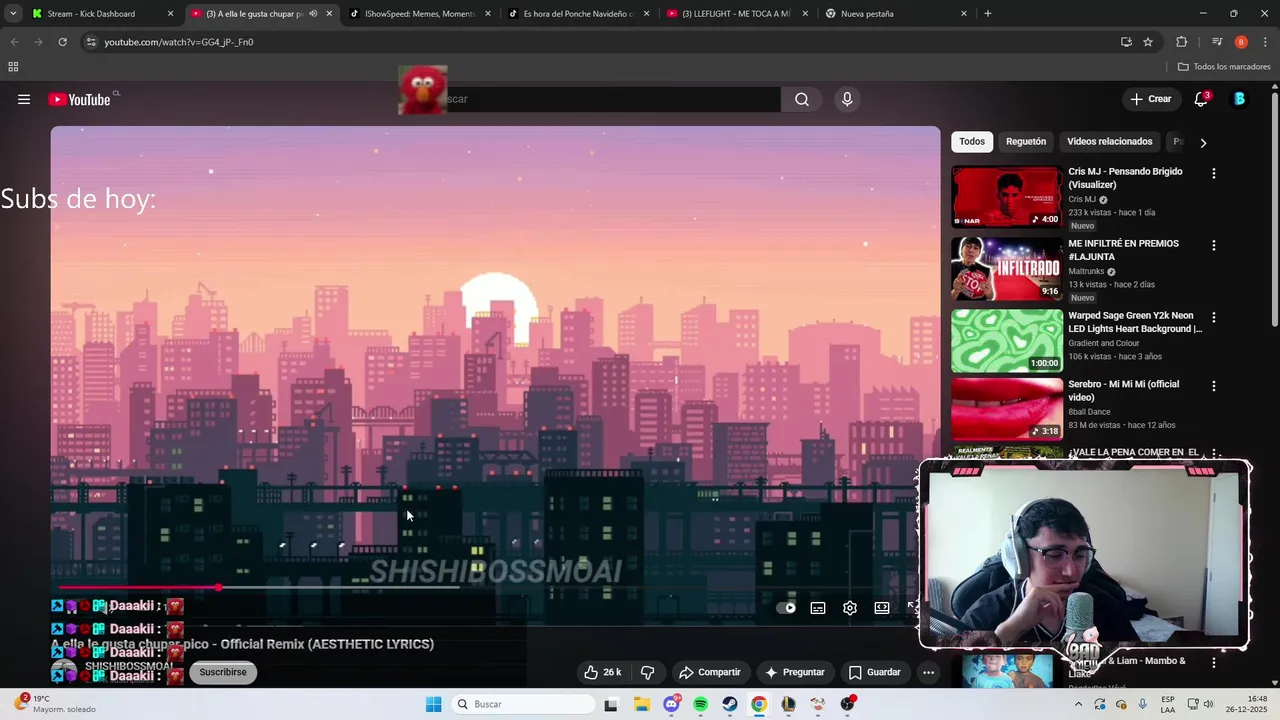Open the video player settings gear
Screen dimensions: 1280x720
[x=850, y=608]
